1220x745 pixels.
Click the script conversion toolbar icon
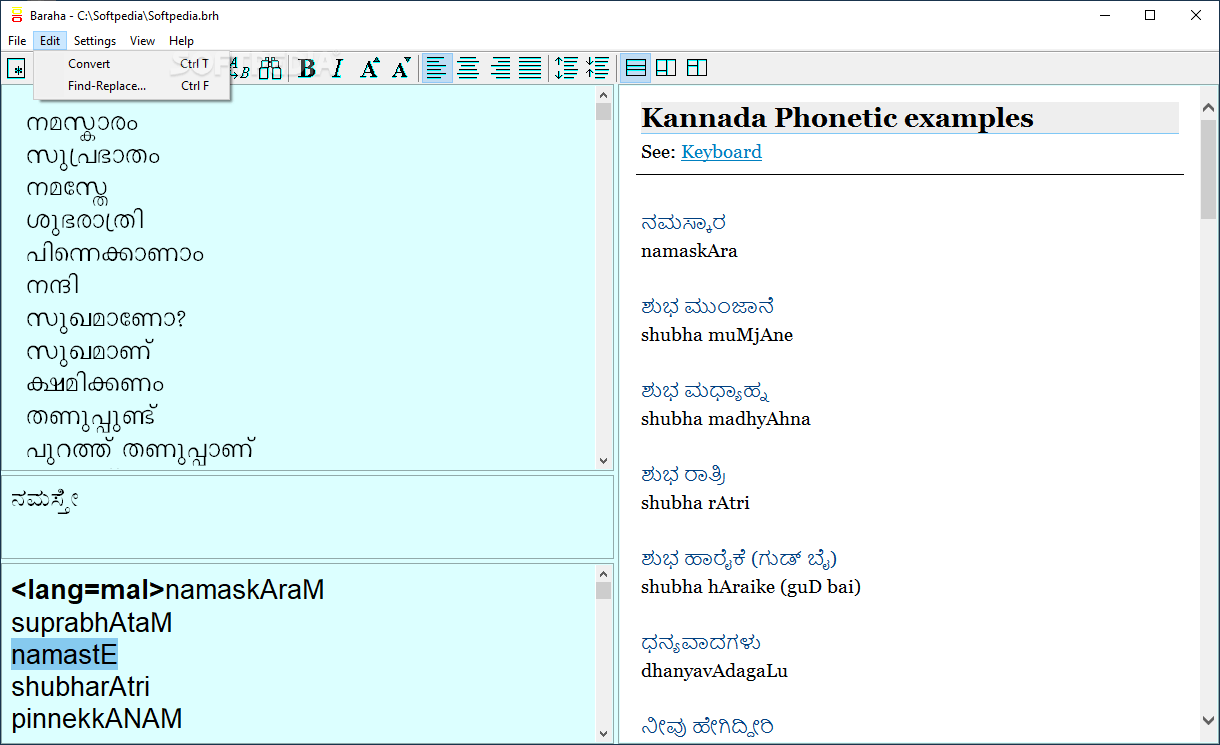(240, 68)
